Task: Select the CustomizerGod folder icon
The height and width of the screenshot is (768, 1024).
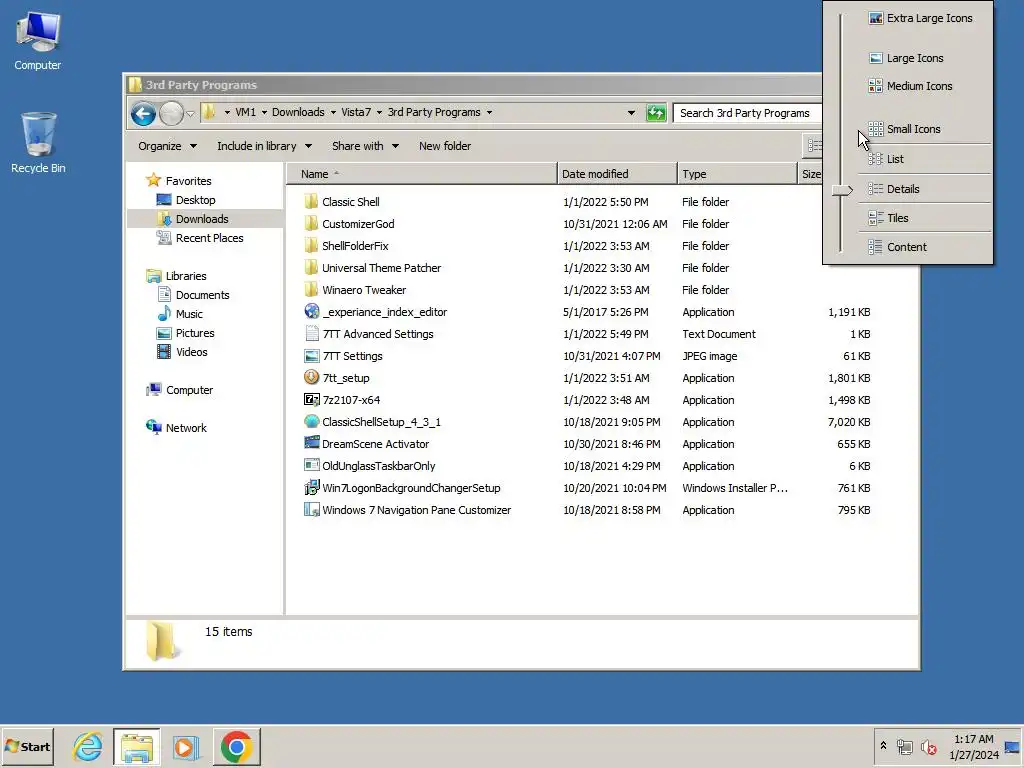Action: click(312, 223)
